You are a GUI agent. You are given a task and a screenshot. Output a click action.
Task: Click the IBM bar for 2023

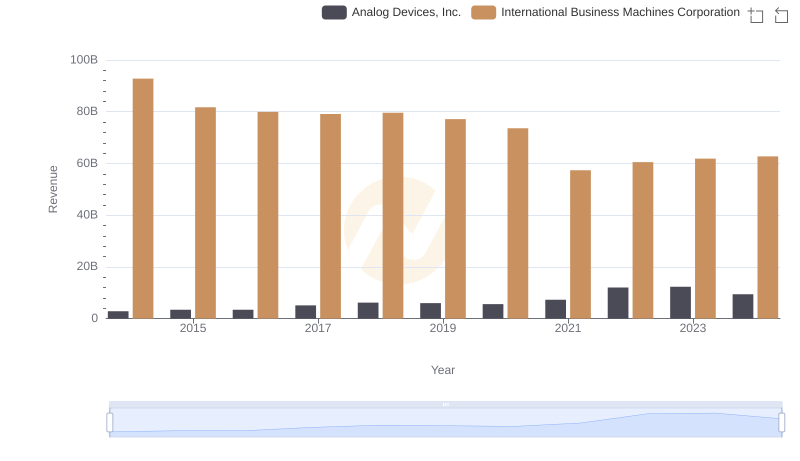coord(705,238)
